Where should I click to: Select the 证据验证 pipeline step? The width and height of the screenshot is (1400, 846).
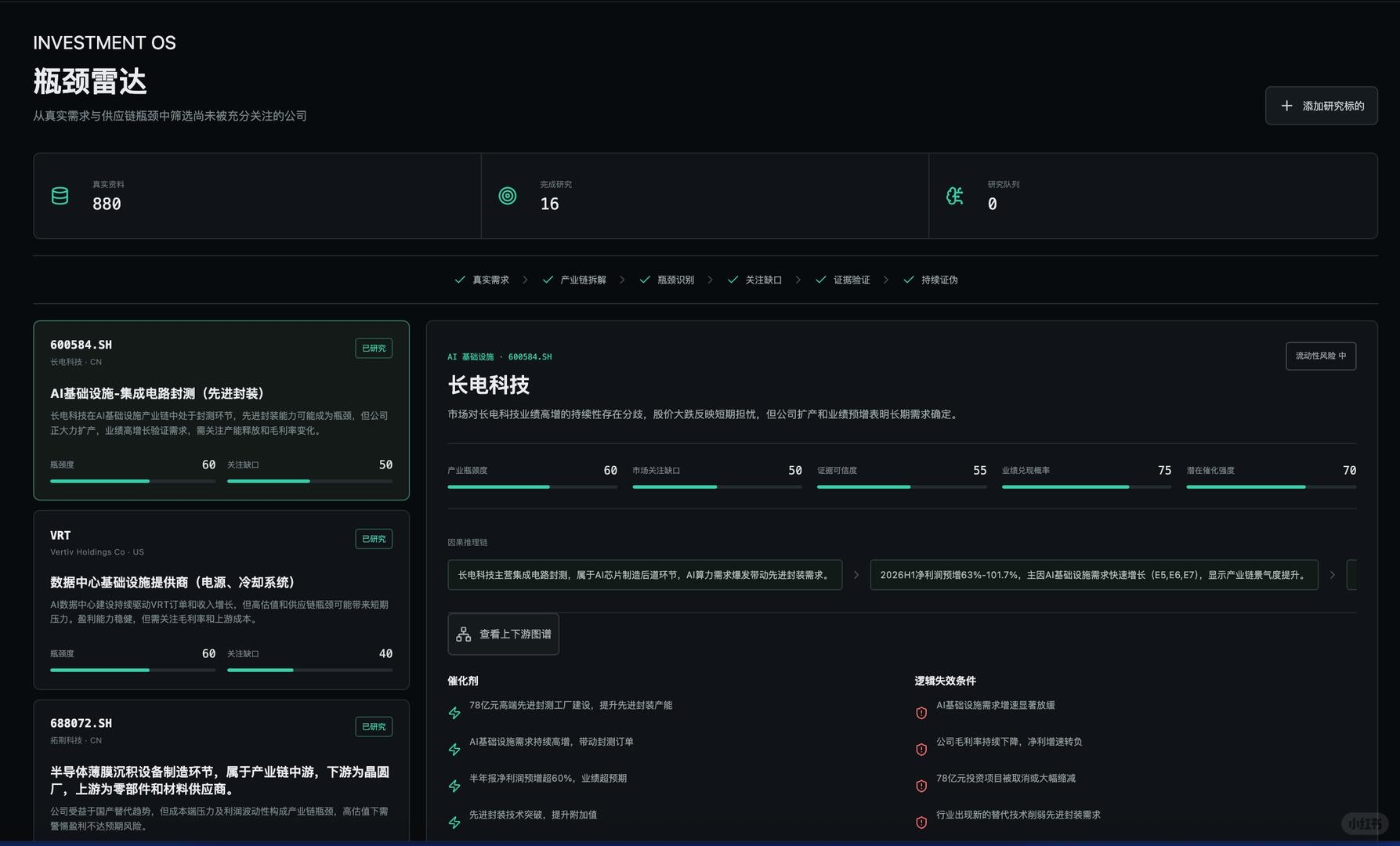842,280
